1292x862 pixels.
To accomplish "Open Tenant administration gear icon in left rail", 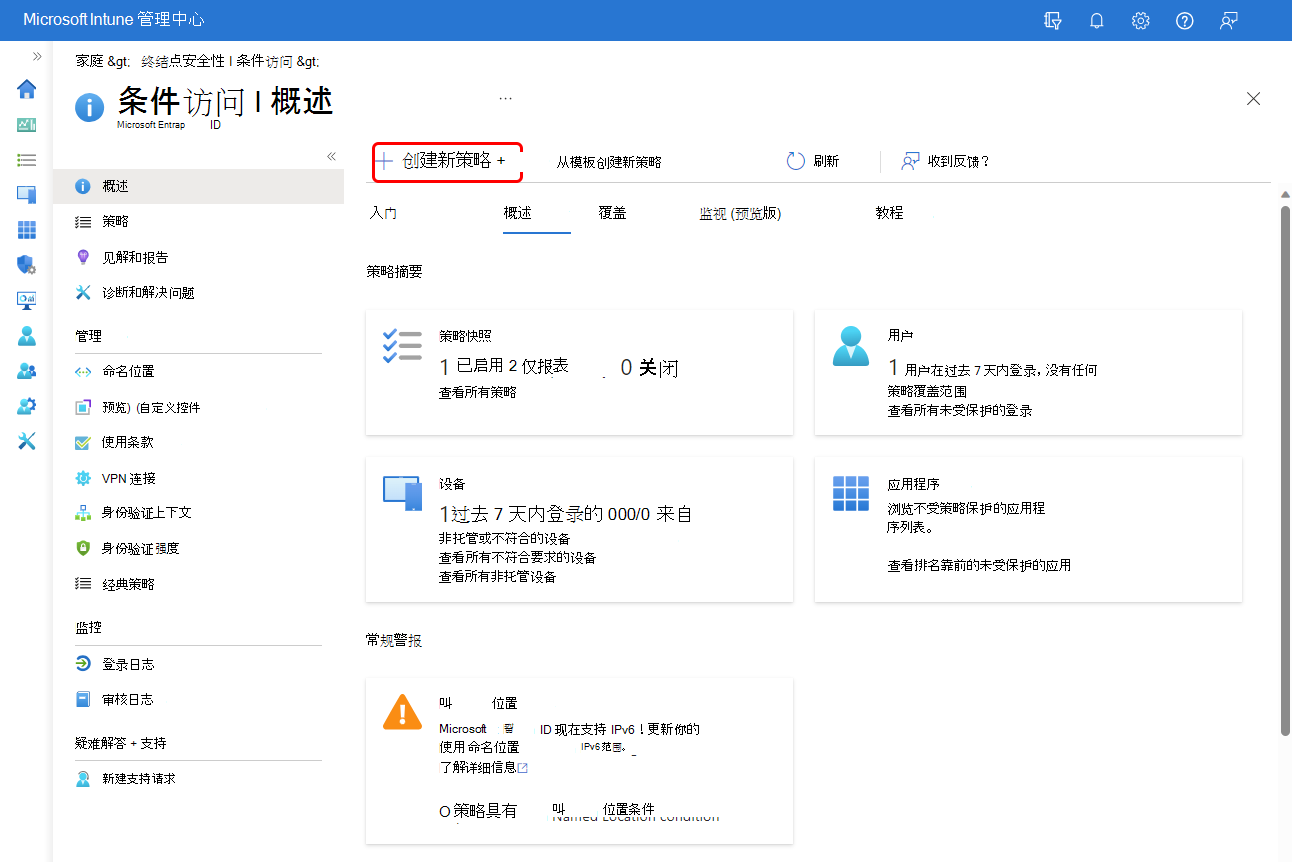I will [x=27, y=406].
